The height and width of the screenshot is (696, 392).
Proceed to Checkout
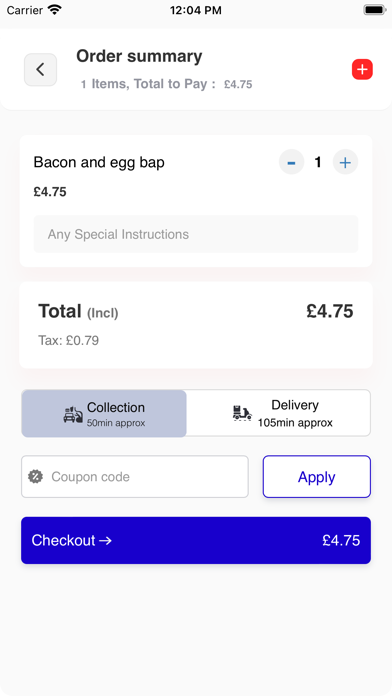196,540
